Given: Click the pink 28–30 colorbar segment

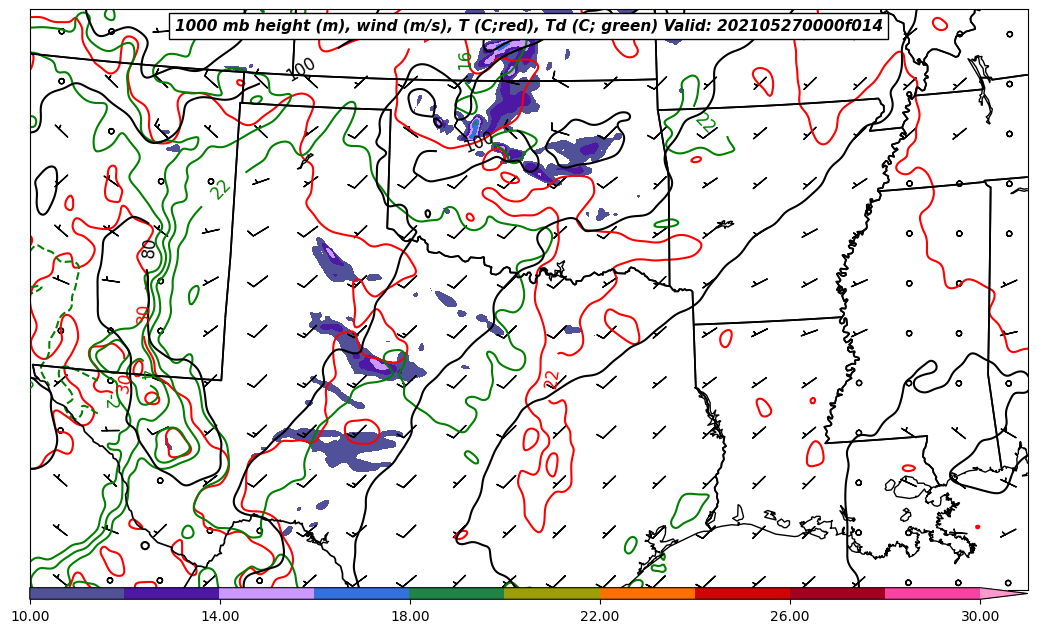Looking at the screenshot, I should point(932,593).
